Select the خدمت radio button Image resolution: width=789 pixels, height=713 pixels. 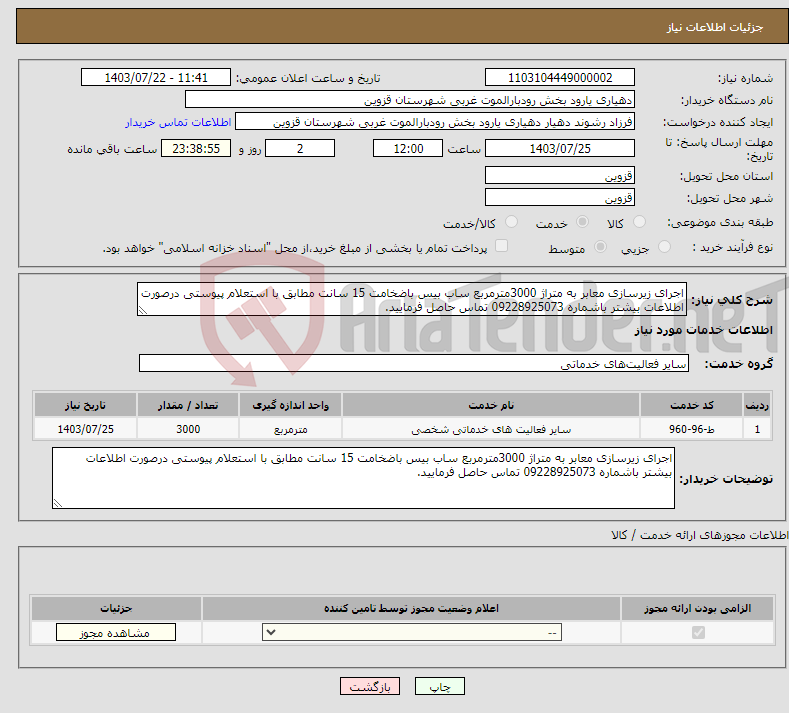[582, 222]
